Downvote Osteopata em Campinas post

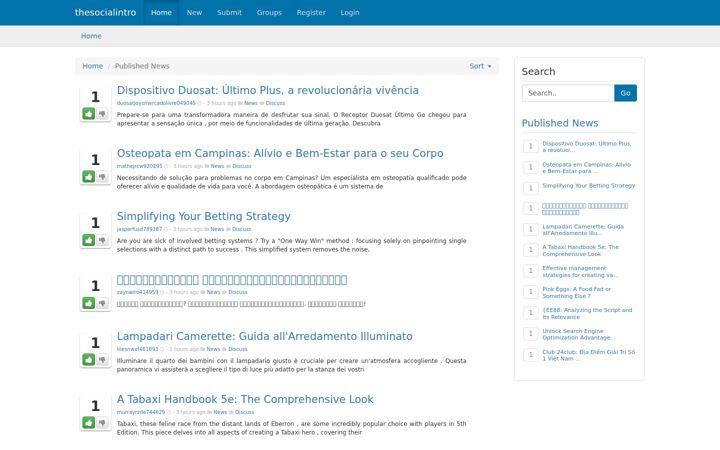[102, 176]
